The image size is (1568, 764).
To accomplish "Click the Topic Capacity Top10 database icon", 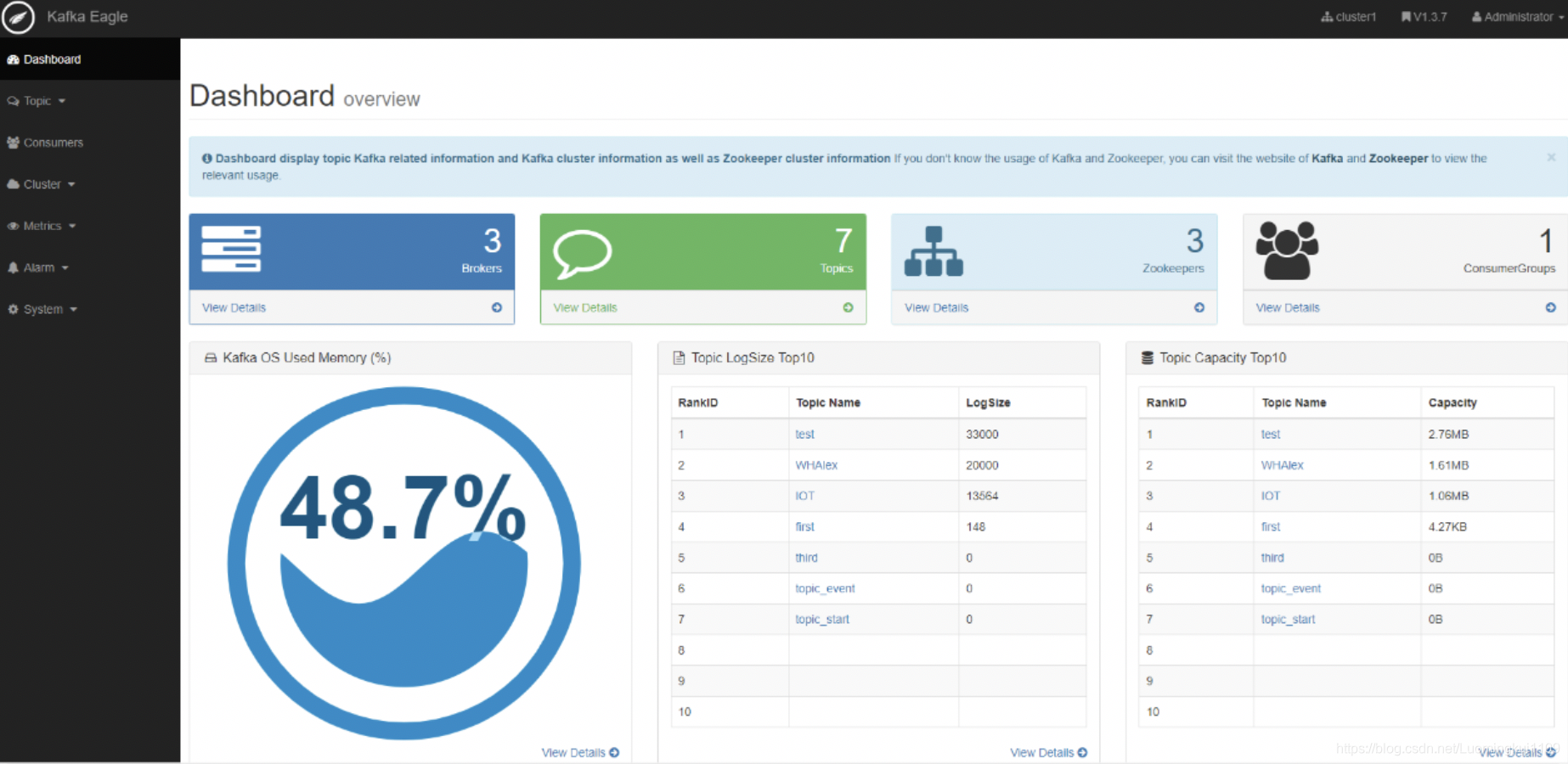I will coord(1147,358).
